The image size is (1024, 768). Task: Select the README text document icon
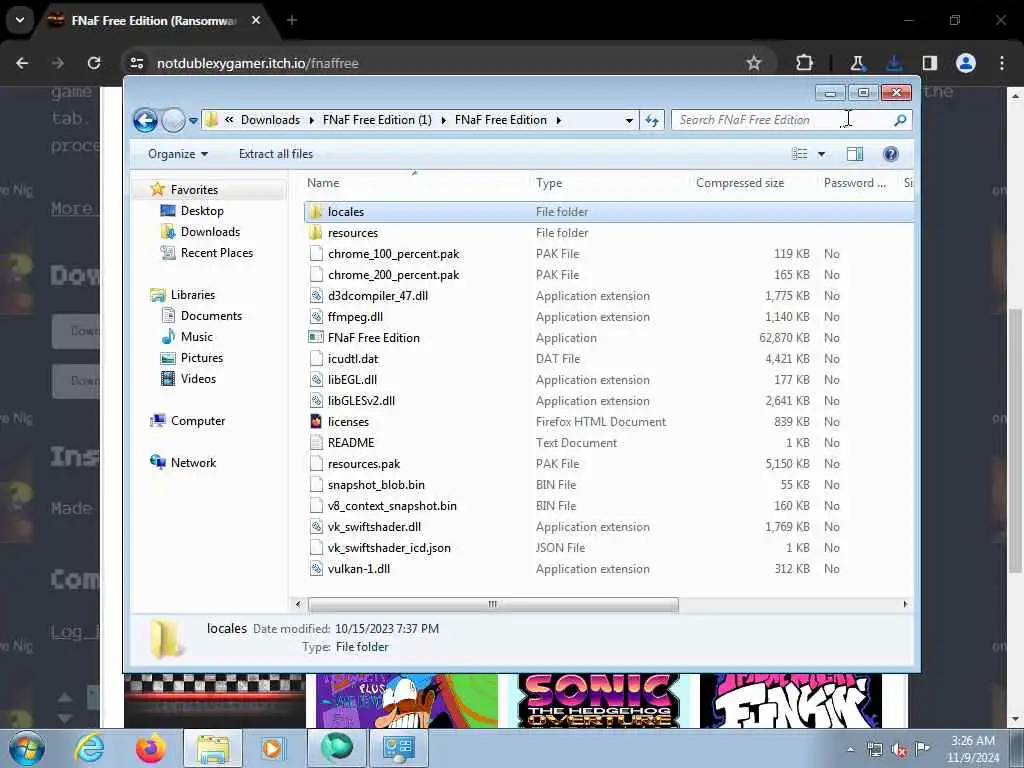[x=316, y=443]
